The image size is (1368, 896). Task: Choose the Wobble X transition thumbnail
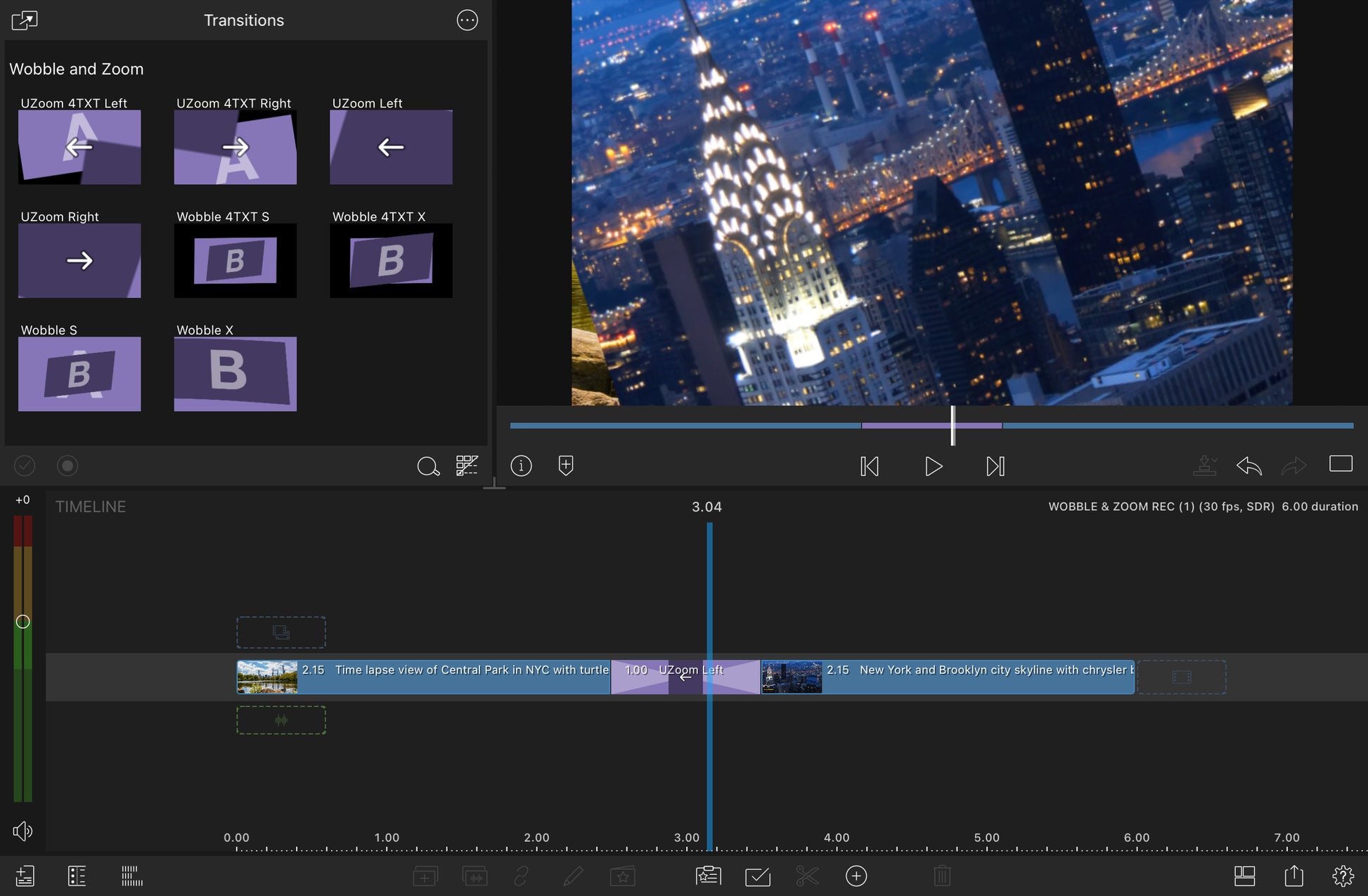(235, 374)
